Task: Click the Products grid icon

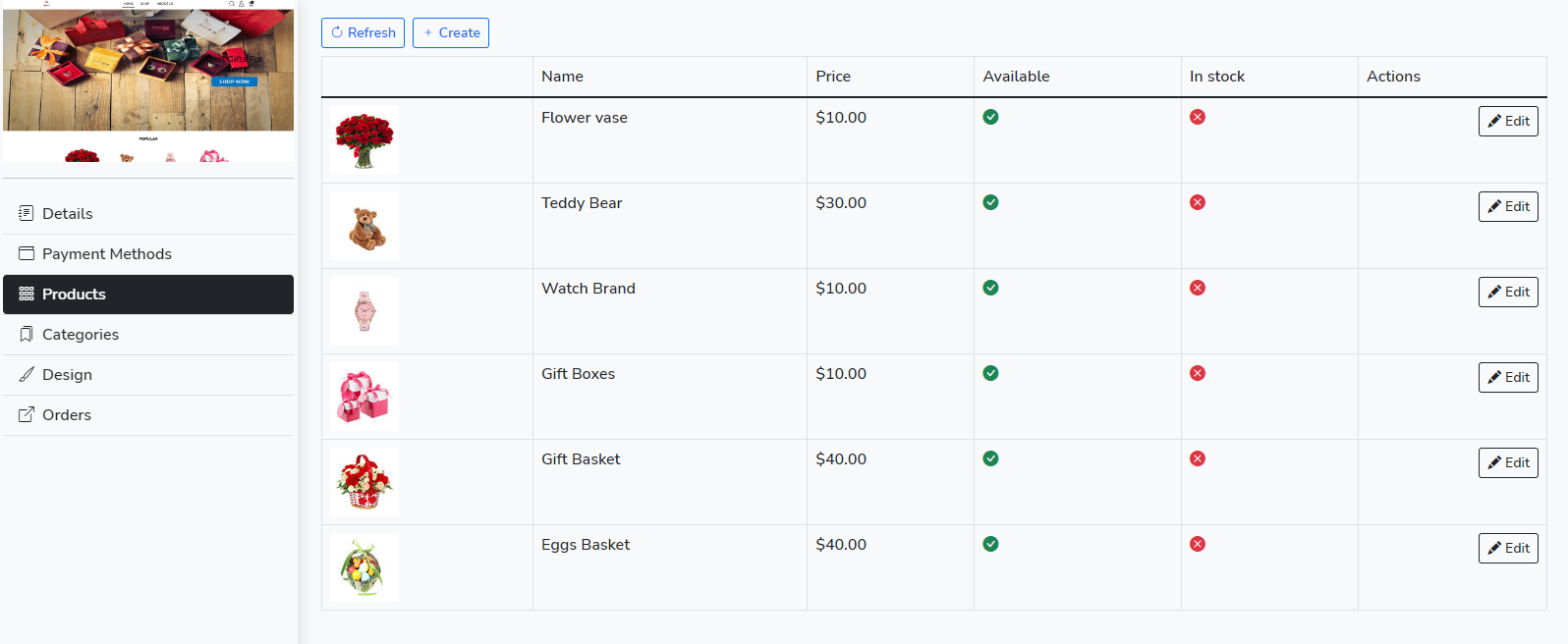Action: click(27, 294)
